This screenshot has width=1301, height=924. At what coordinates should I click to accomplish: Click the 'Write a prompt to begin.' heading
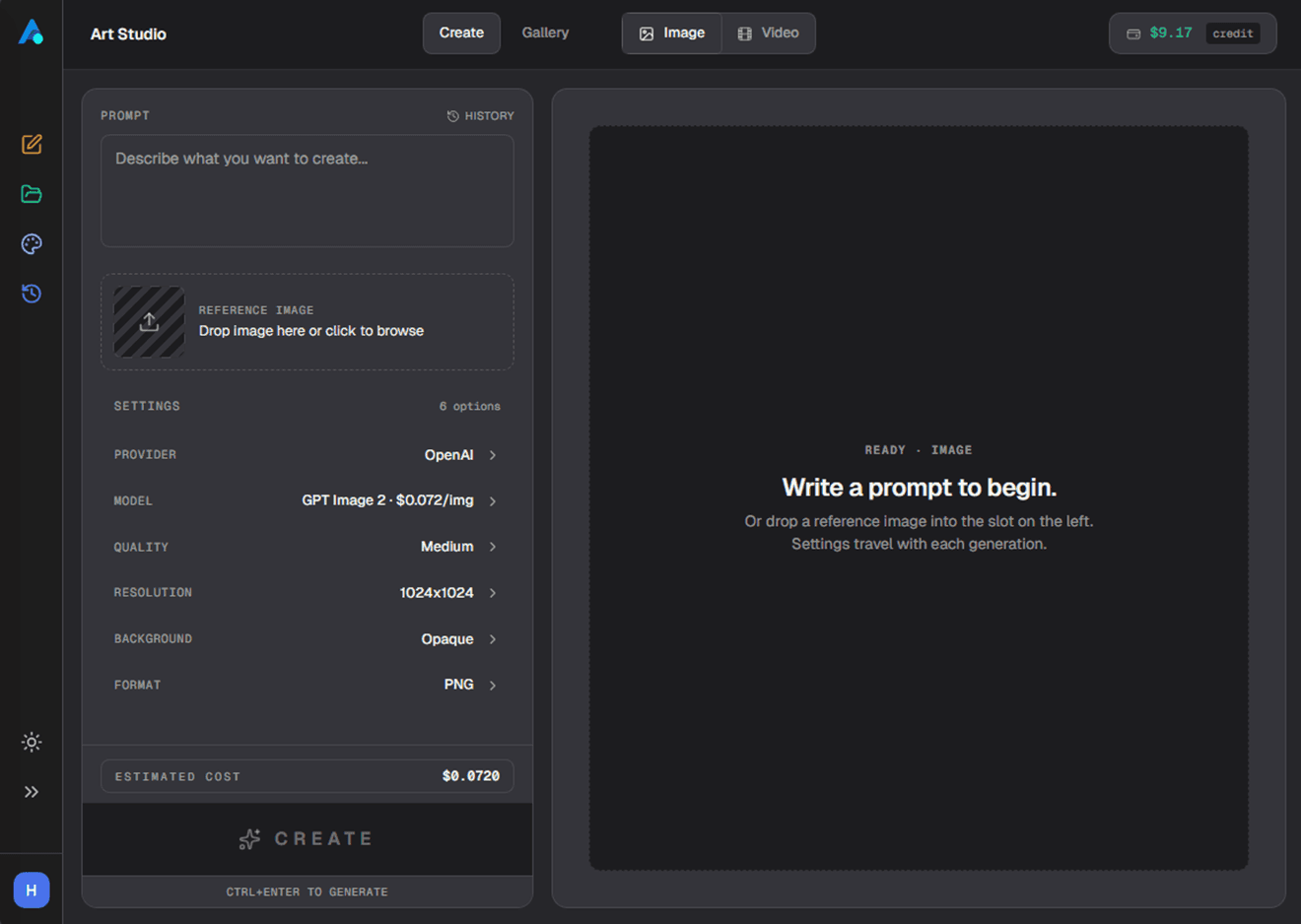click(920, 488)
